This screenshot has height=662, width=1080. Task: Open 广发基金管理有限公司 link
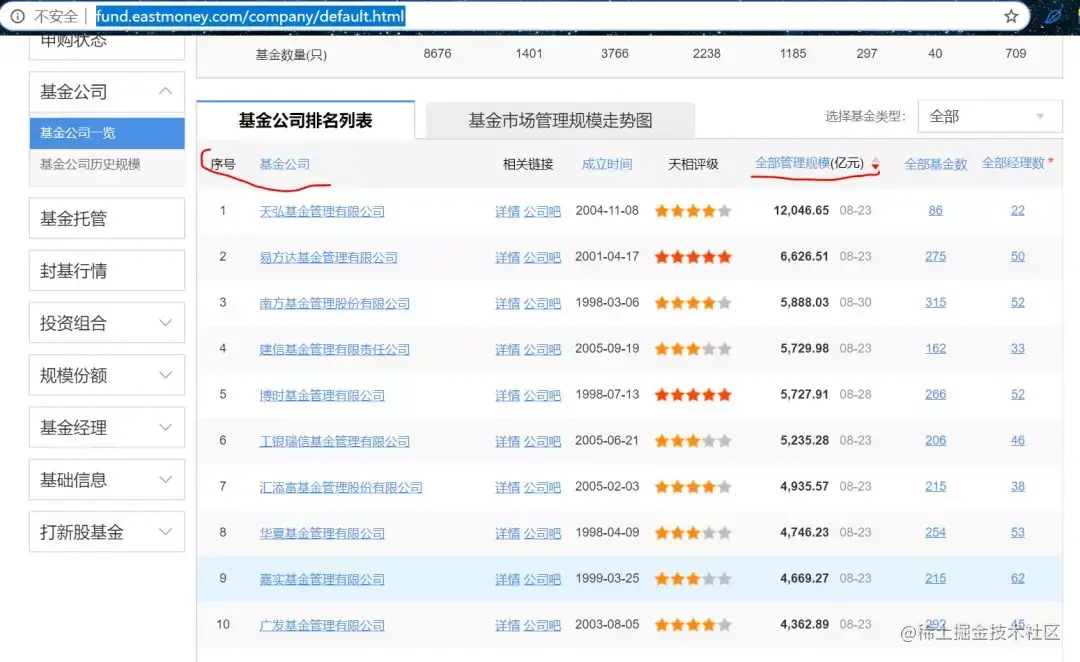(x=322, y=625)
